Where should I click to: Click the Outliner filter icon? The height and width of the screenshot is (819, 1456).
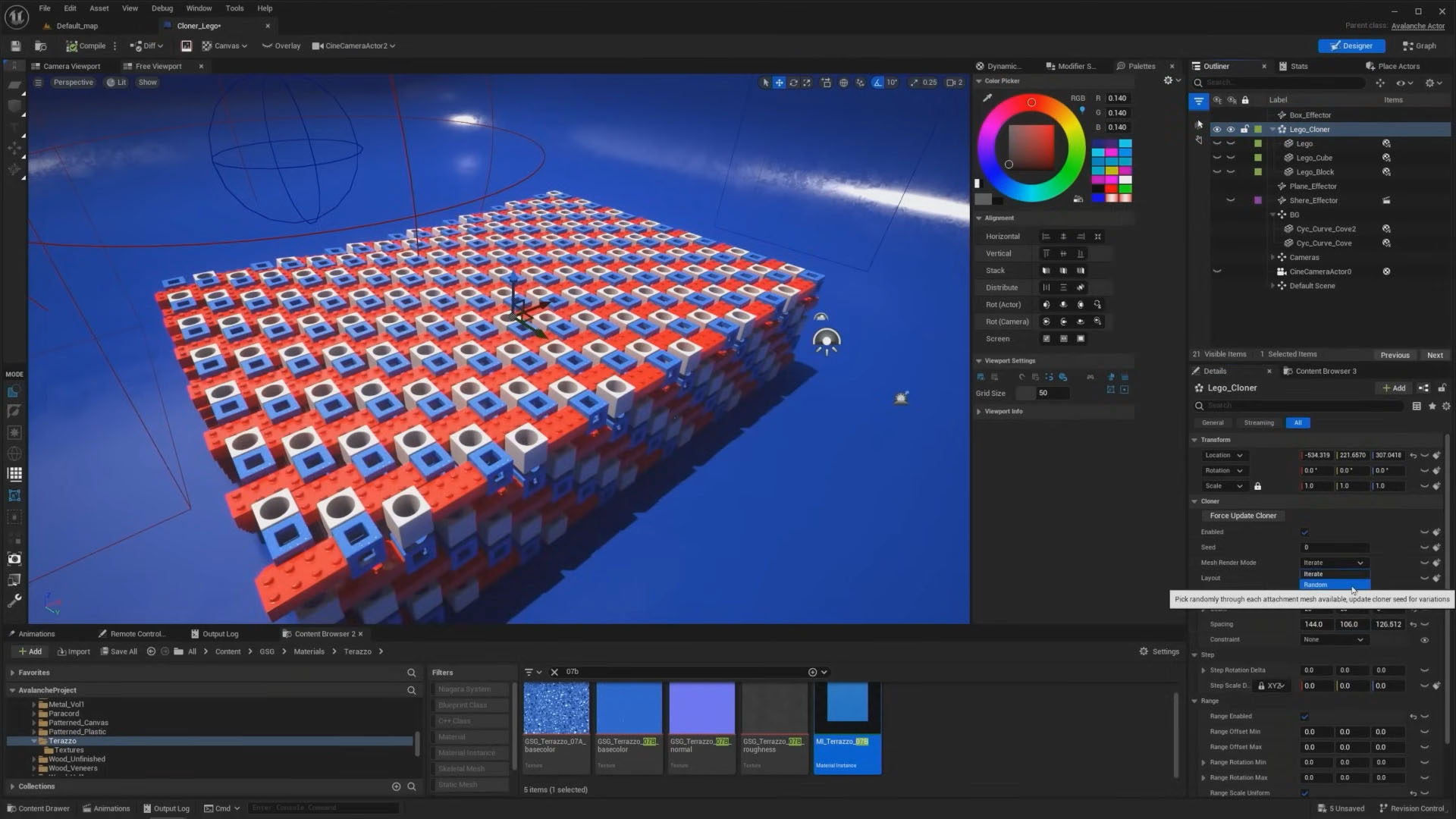1198,100
